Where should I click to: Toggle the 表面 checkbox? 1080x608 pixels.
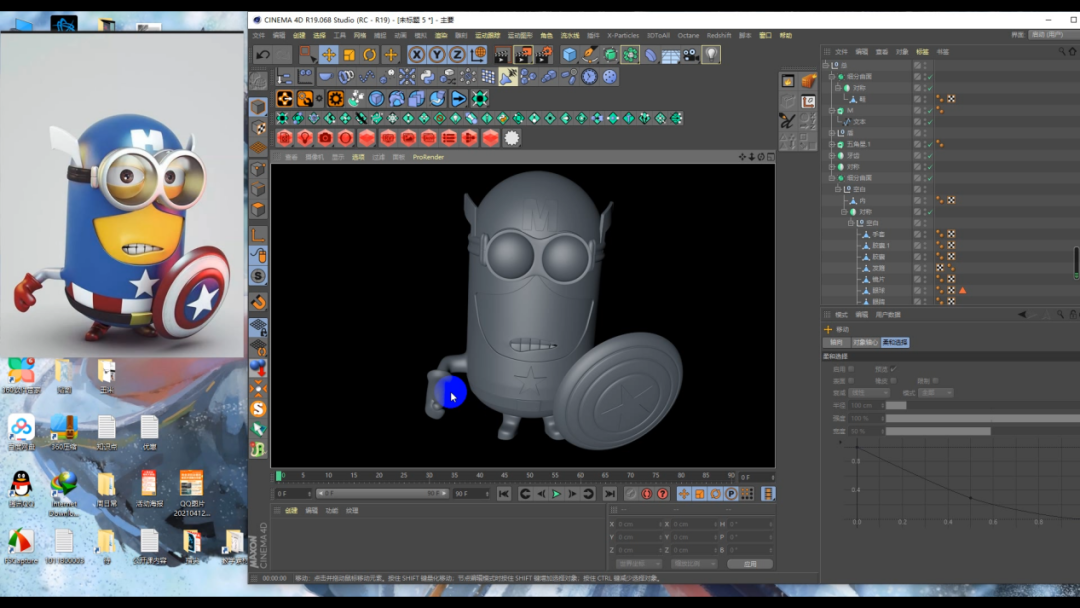pyautogui.click(x=851, y=381)
